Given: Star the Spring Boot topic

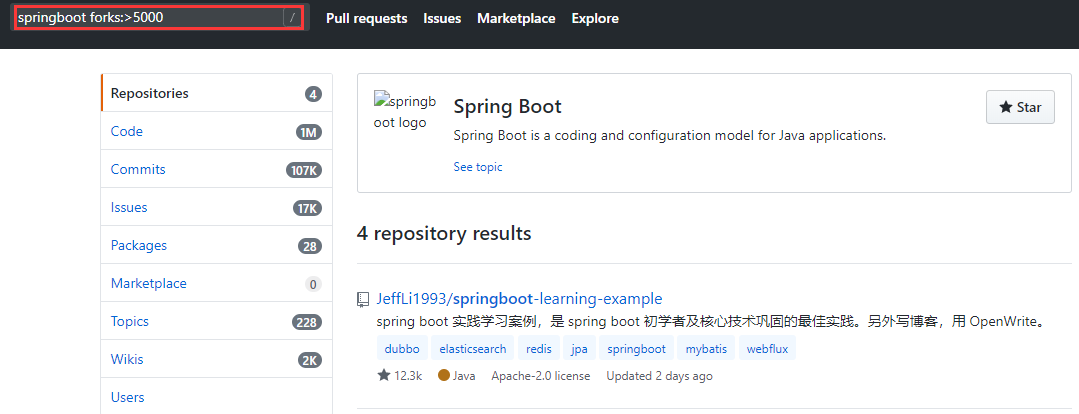Looking at the screenshot, I should click(x=1020, y=107).
